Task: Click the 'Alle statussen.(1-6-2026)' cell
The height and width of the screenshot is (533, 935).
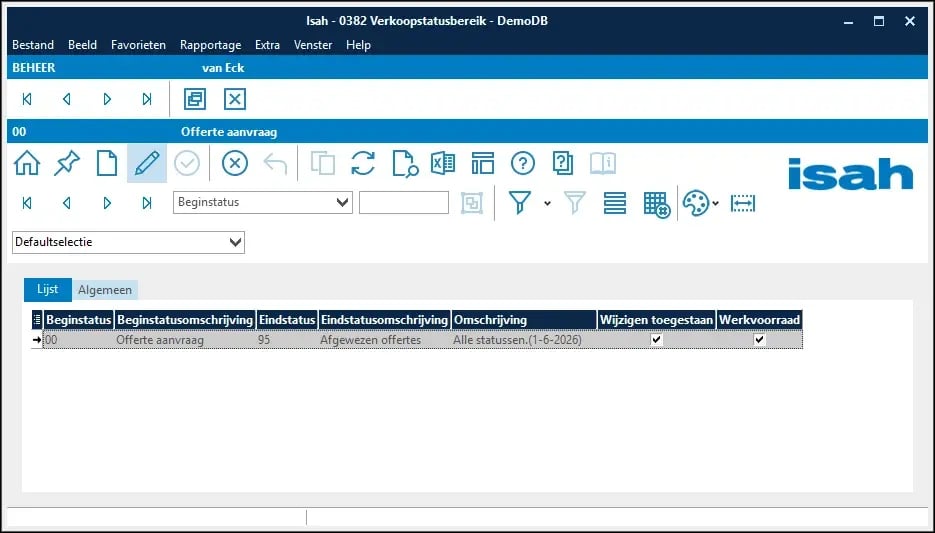Action: pos(524,340)
